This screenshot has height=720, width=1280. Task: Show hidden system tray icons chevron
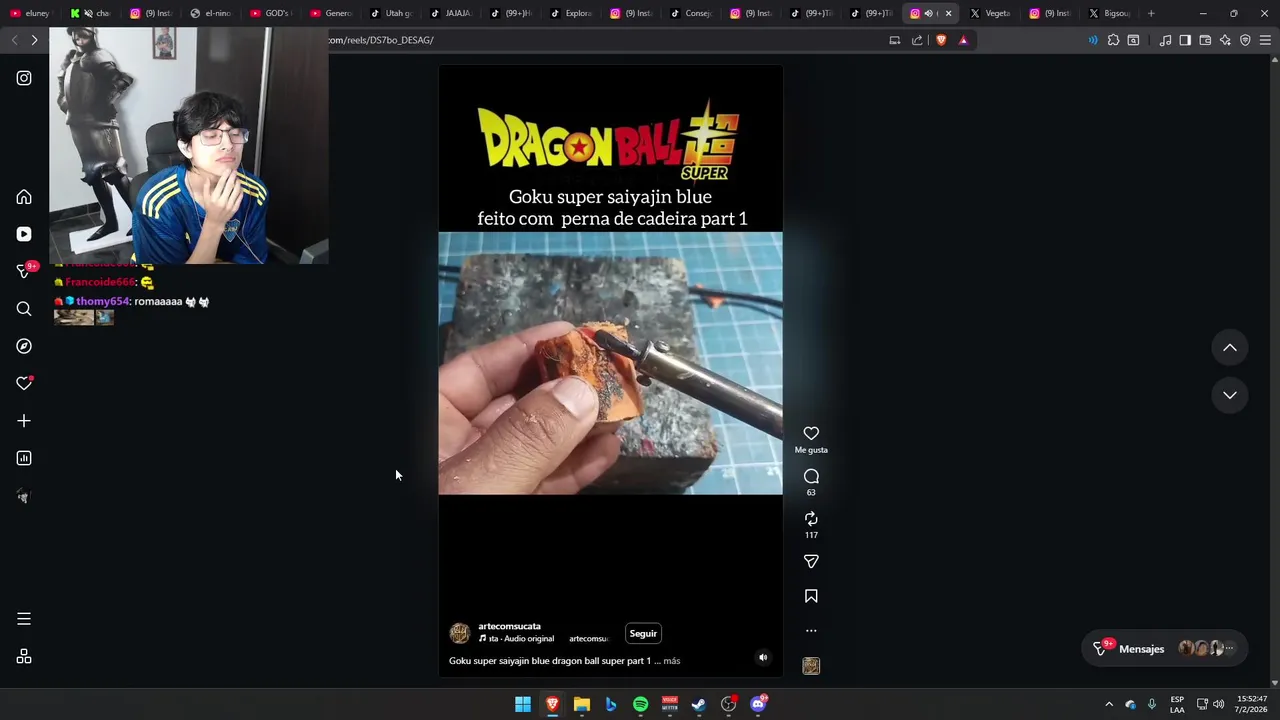(1108, 704)
